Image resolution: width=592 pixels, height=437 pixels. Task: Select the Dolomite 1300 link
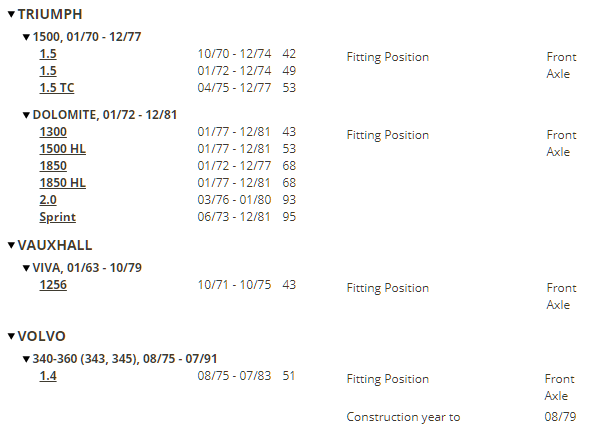pos(53,132)
